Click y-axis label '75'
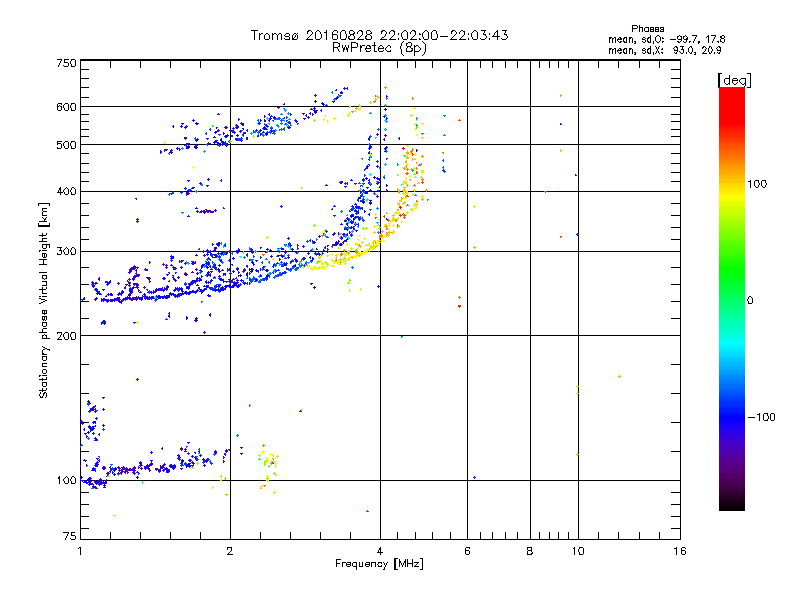 (70, 536)
